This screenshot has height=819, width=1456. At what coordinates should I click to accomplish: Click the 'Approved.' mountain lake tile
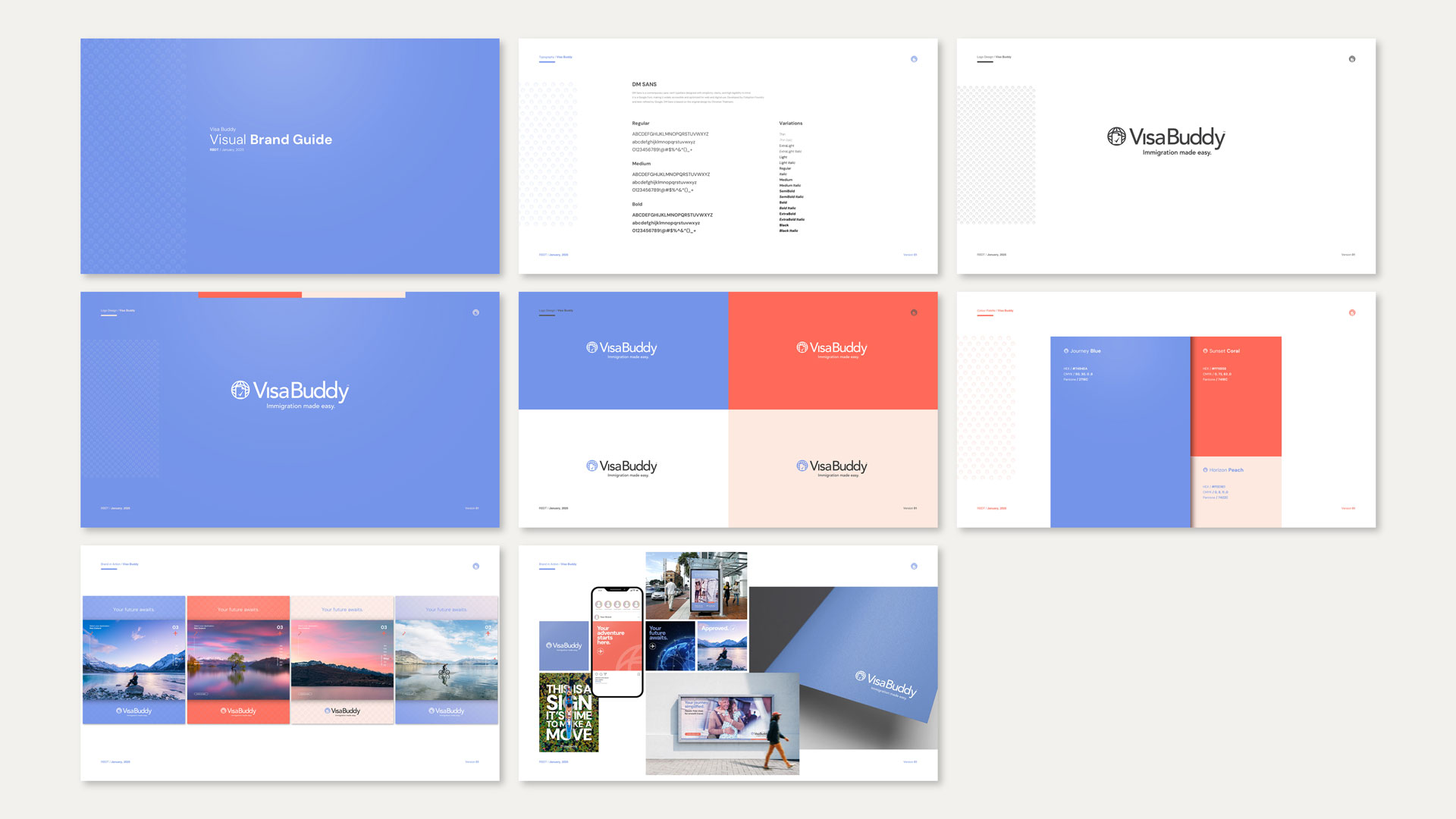[x=722, y=646]
